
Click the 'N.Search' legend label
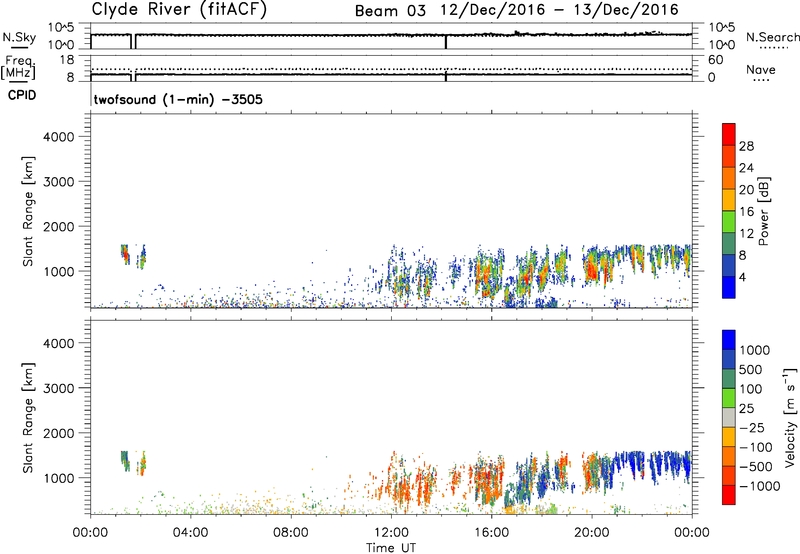[x=772, y=37]
